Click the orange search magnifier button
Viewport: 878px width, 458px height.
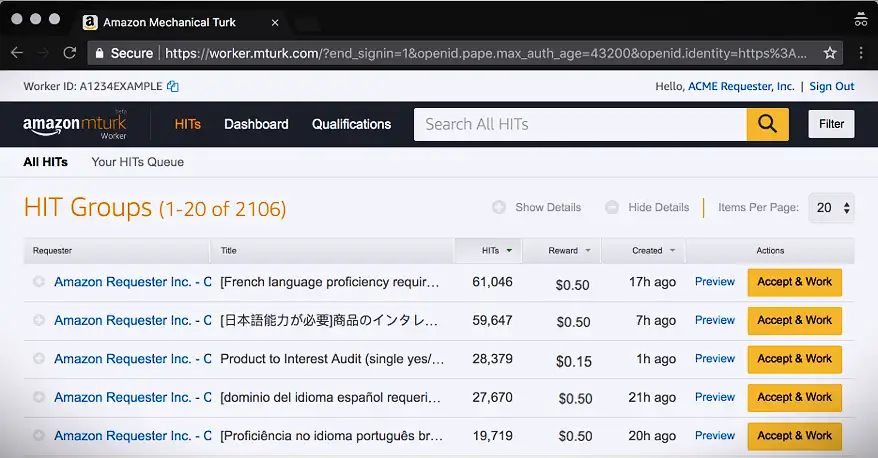tap(767, 124)
